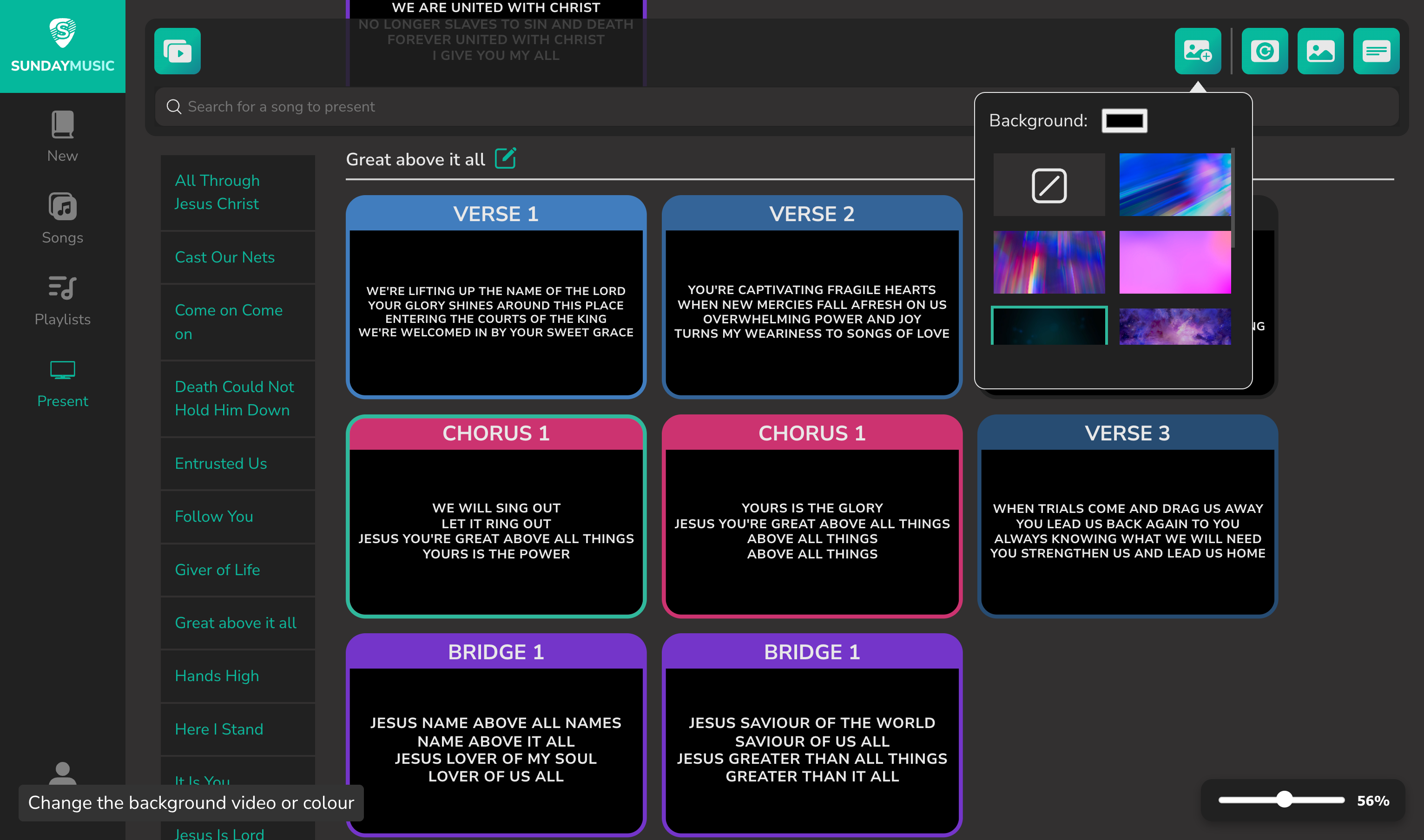Select Giver of Life from list
Viewport: 1424px width, 840px height.
[x=218, y=570]
